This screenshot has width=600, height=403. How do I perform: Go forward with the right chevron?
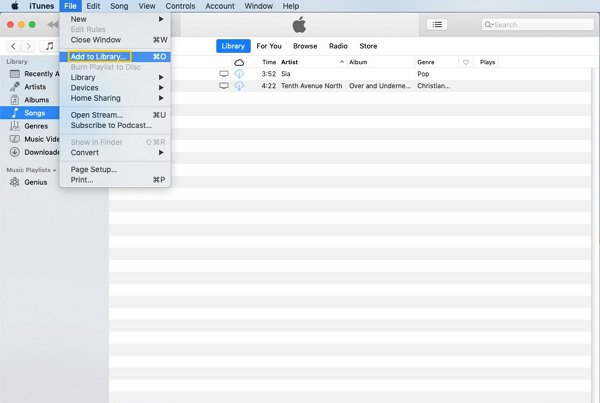28,46
